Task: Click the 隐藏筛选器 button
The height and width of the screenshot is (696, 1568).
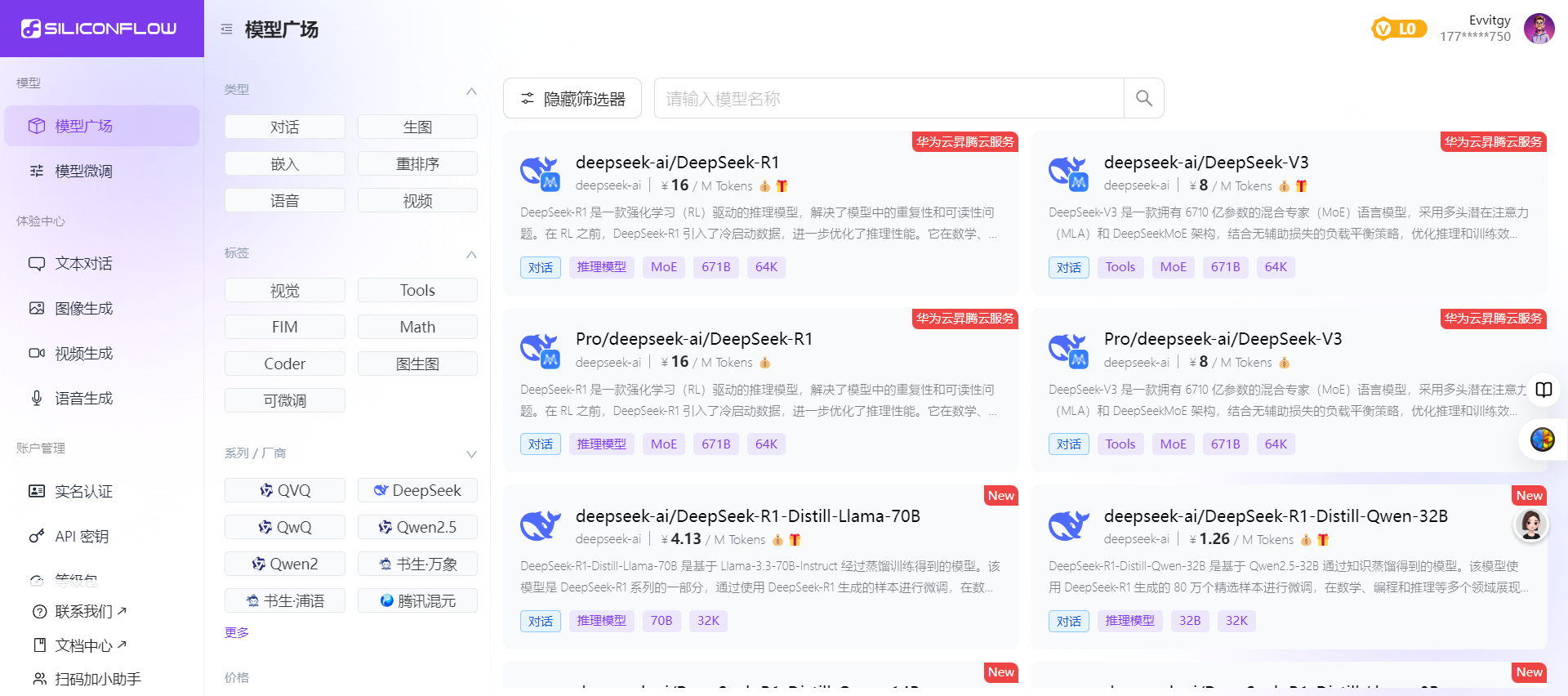Action: pyautogui.click(x=572, y=99)
